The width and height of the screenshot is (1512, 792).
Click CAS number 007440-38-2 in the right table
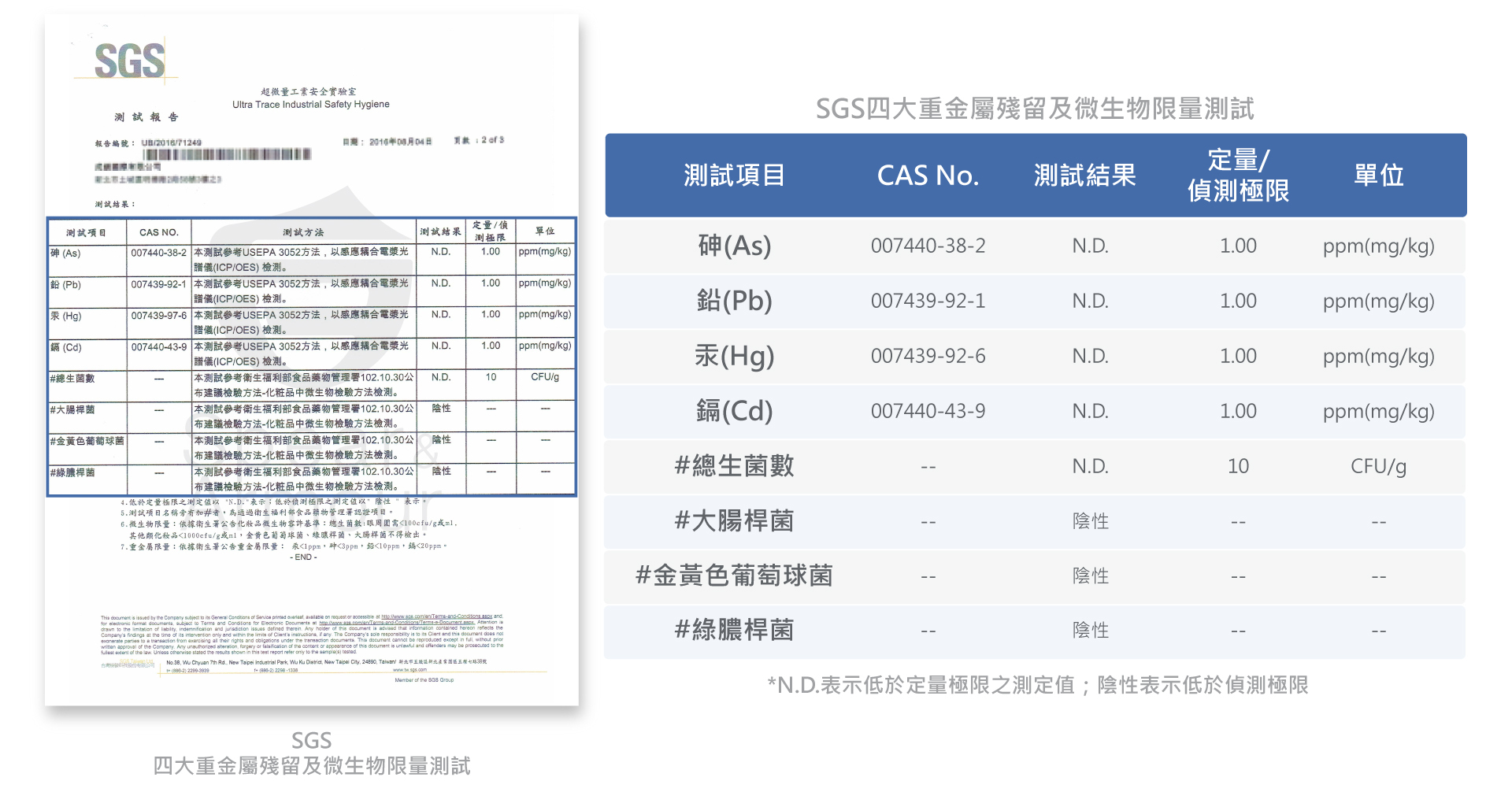click(x=928, y=246)
